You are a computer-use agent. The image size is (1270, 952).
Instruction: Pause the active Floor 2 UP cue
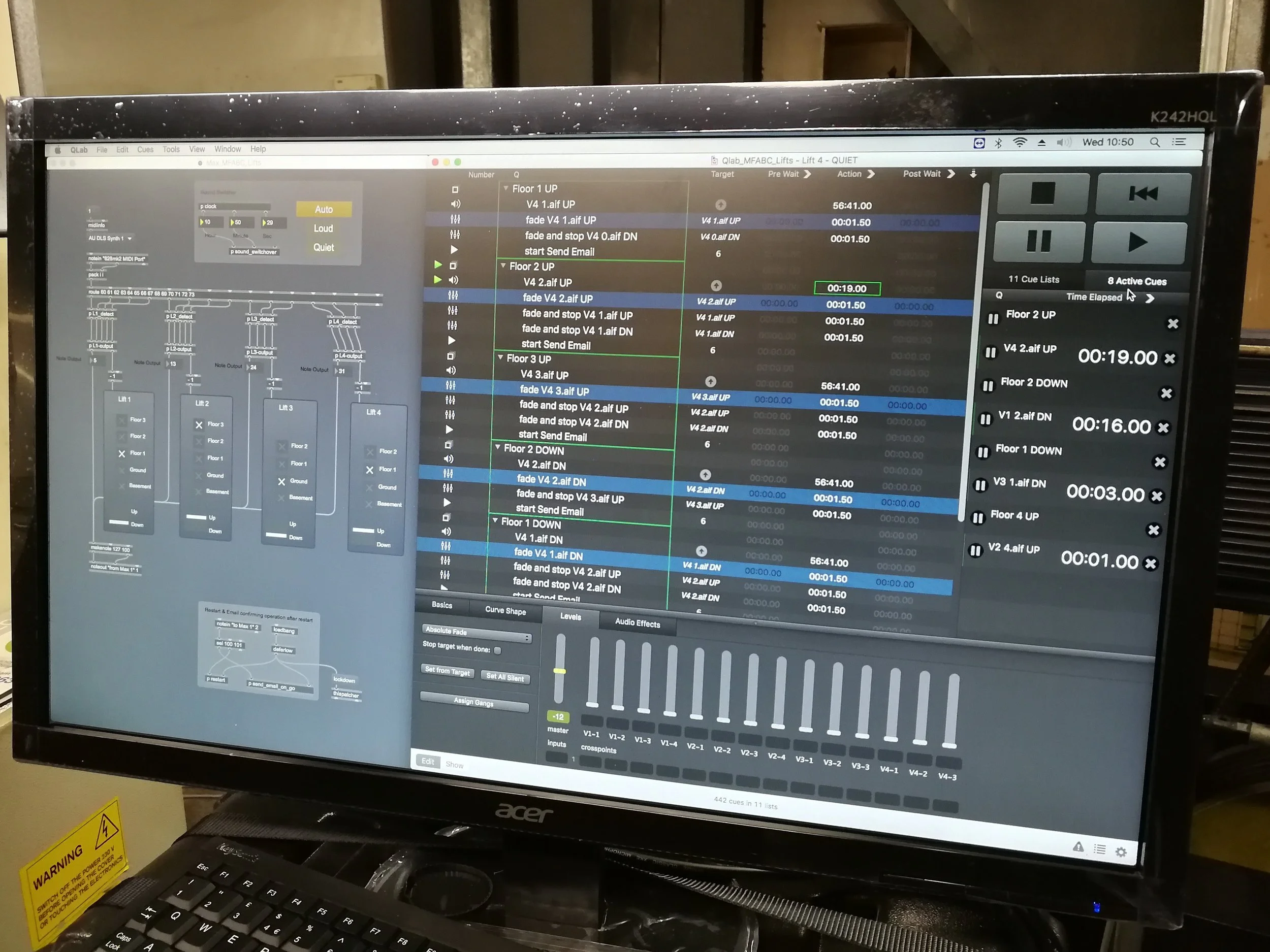993,318
